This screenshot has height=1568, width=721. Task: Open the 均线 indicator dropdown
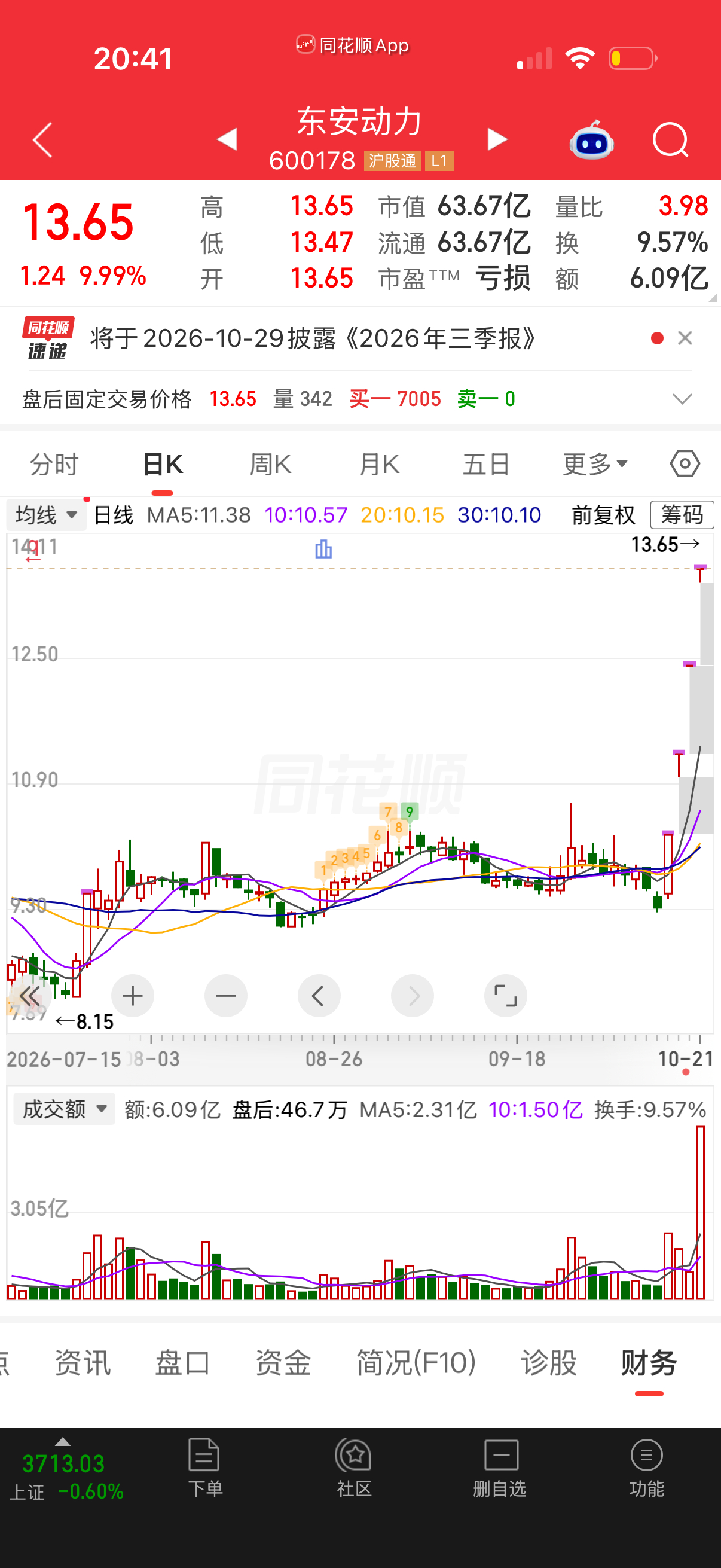47,515
